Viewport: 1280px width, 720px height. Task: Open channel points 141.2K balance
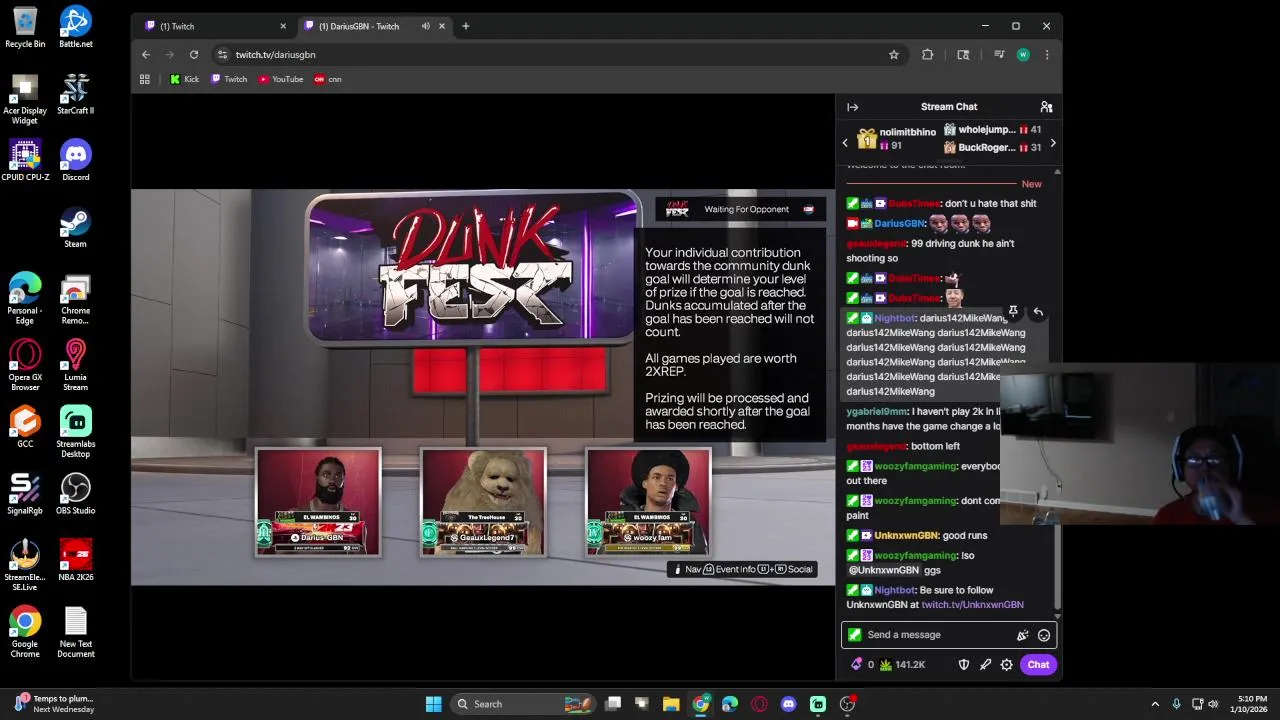[902, 664]
